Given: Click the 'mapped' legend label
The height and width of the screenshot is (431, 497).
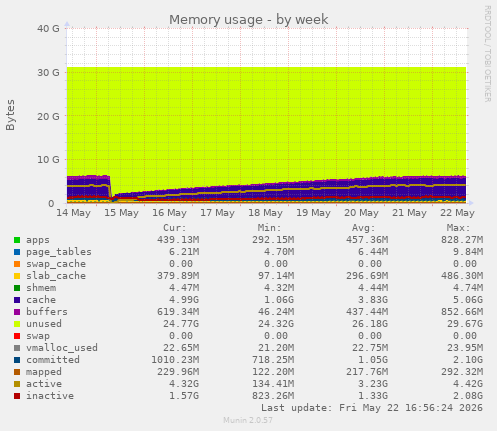Looking at the screenshot, I should coord(44,372).
